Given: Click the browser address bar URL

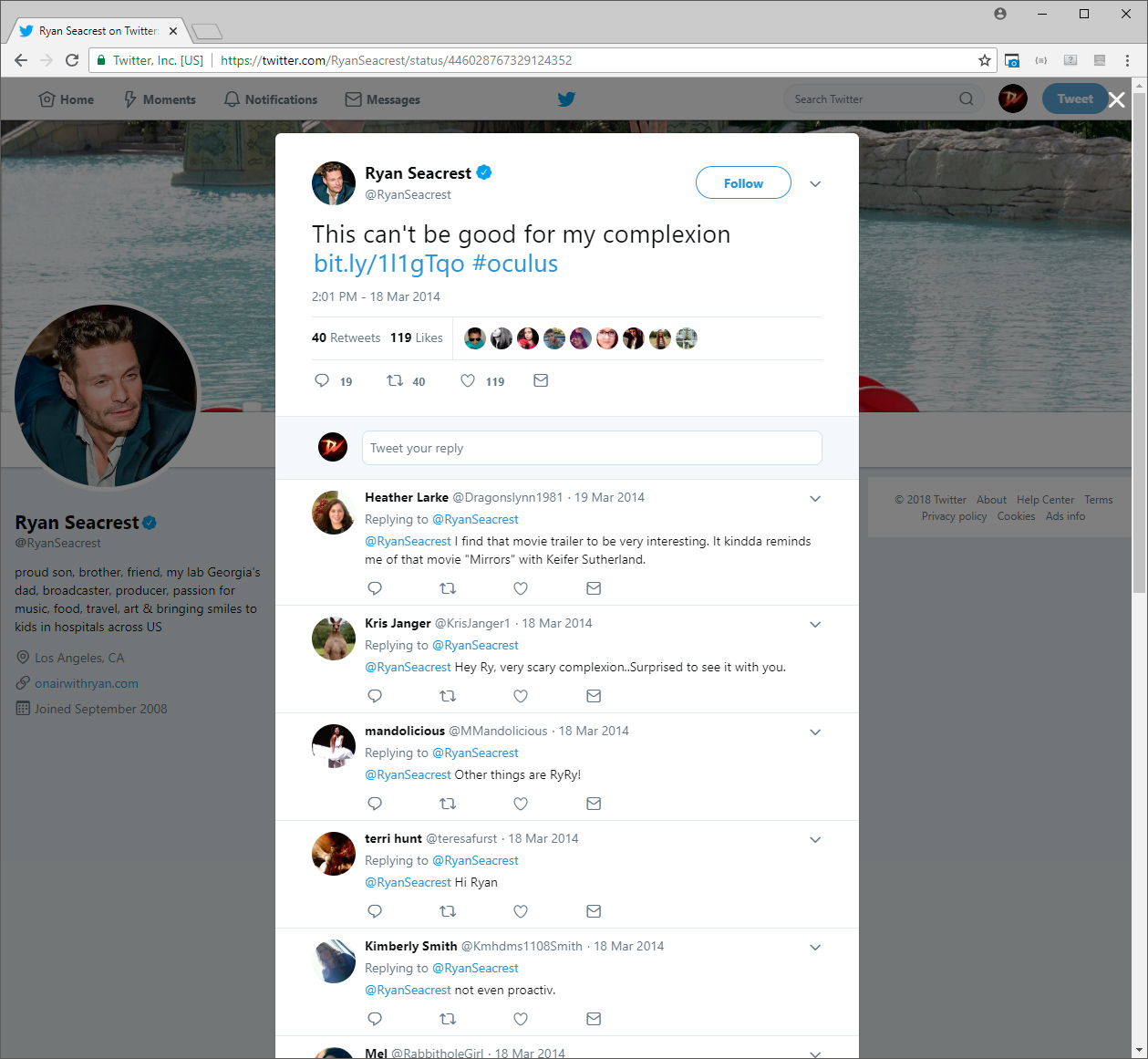Looking at the screenshot, I should [397, 60].
